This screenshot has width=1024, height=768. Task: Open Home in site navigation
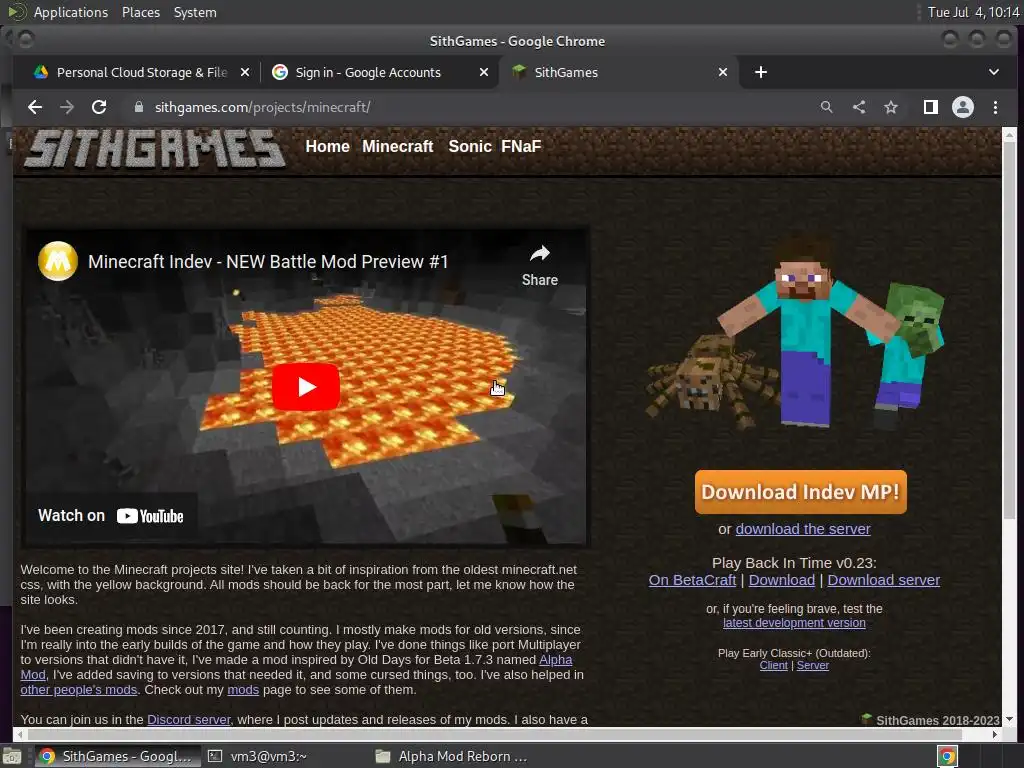[327, 146]
